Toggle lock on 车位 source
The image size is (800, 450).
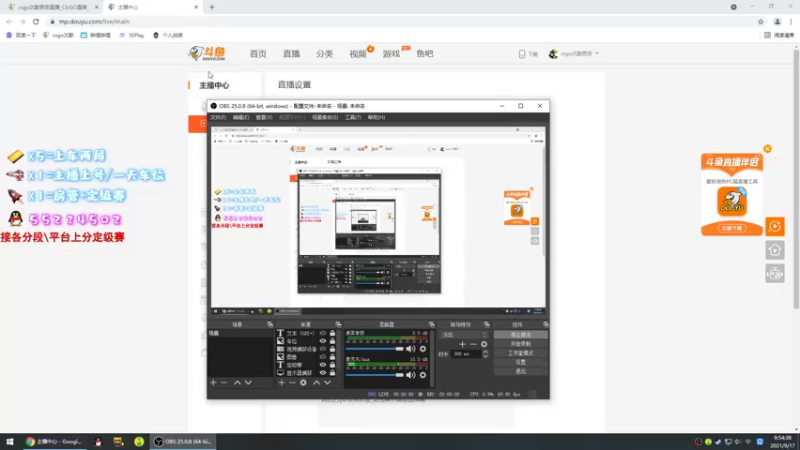click(332, 341)
